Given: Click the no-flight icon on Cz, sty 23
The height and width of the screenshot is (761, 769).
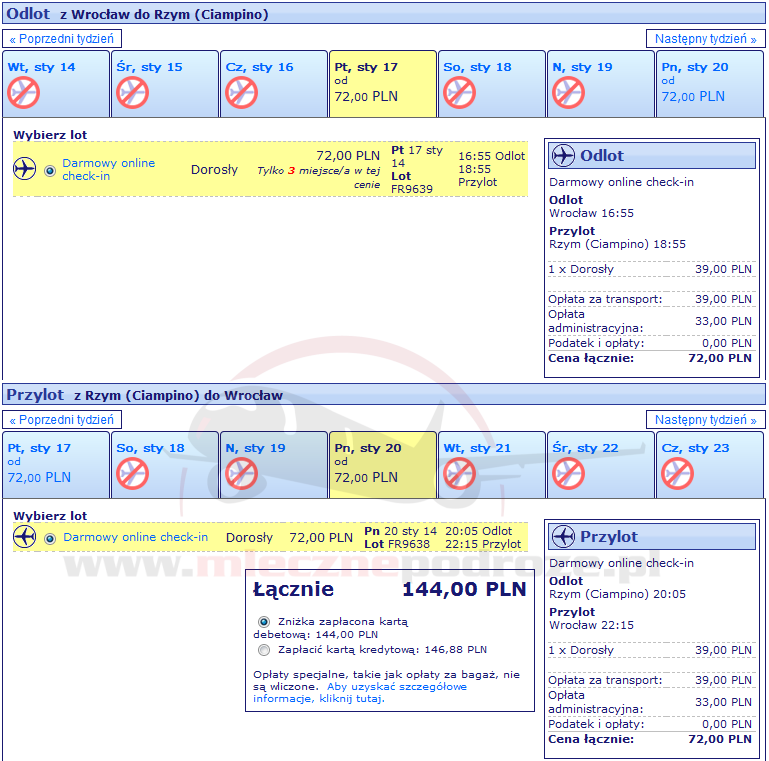Looking at the screenshot, I should (677, 473).
